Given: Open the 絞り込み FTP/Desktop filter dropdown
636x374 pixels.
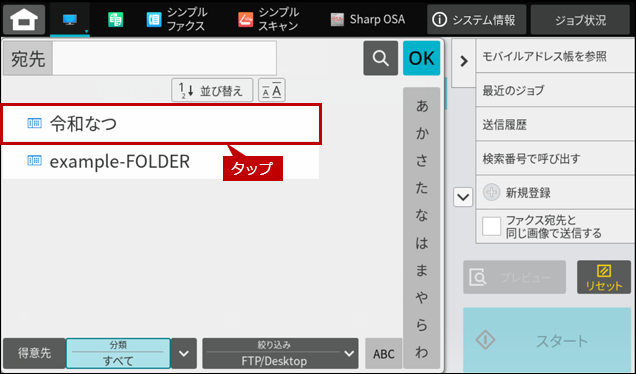Looking at the screenshot, I should click(280, 353).
